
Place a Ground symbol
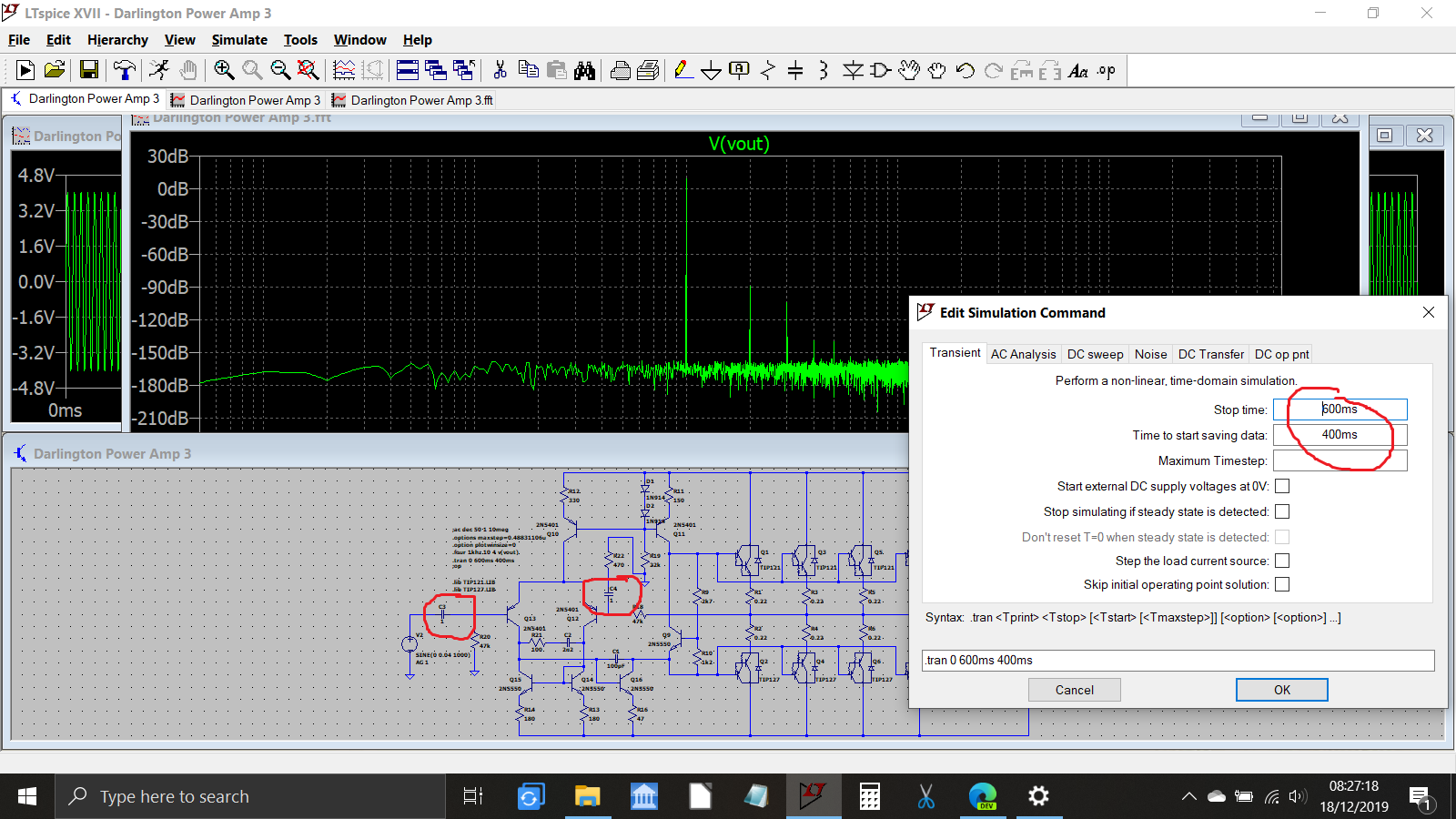point(712,70)
